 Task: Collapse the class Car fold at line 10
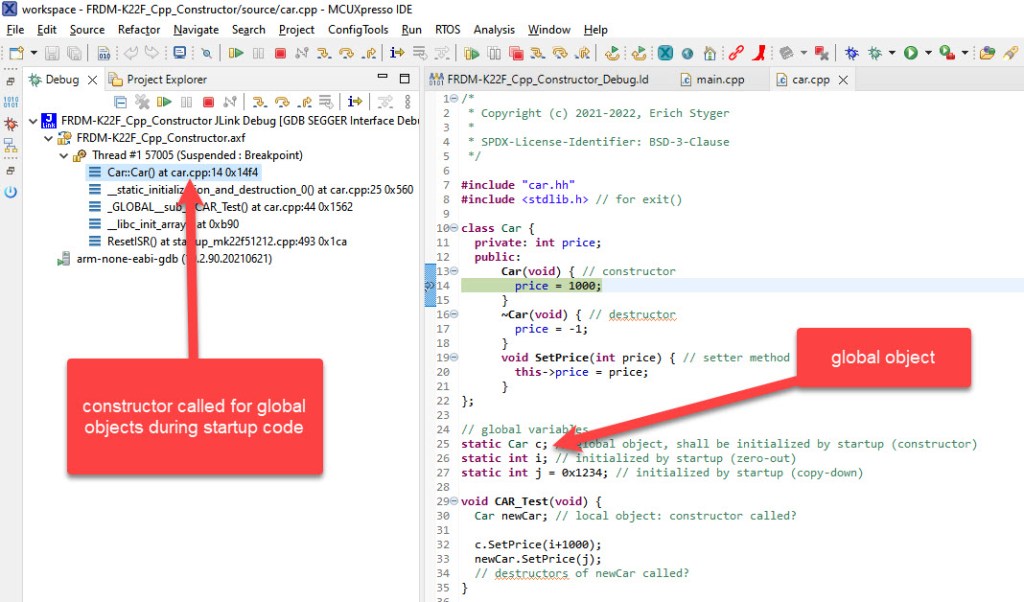455,229
